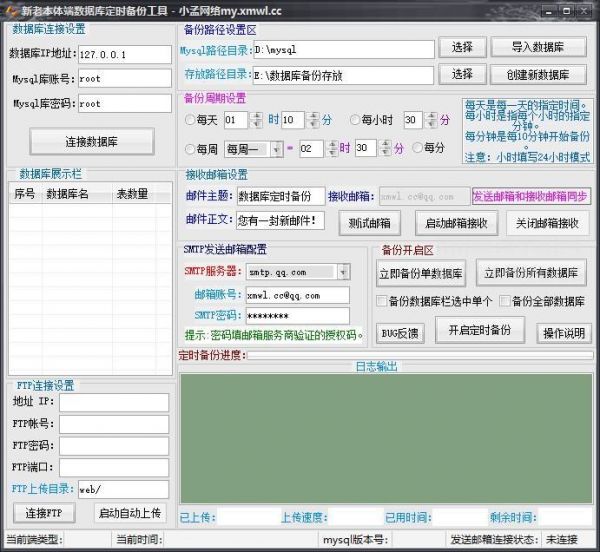Click the SMTP密码 input field
600x552 pixels.
click(x=298, y=316)
